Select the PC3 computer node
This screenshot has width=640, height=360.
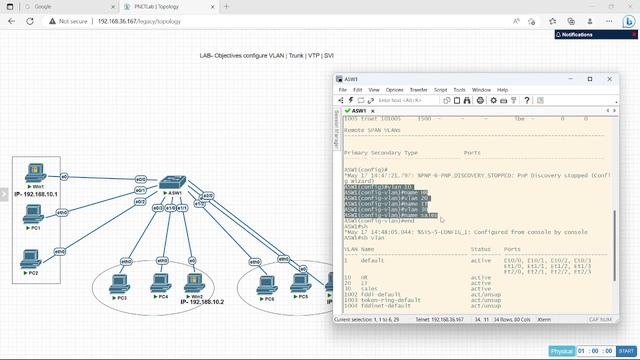(119, 284)
